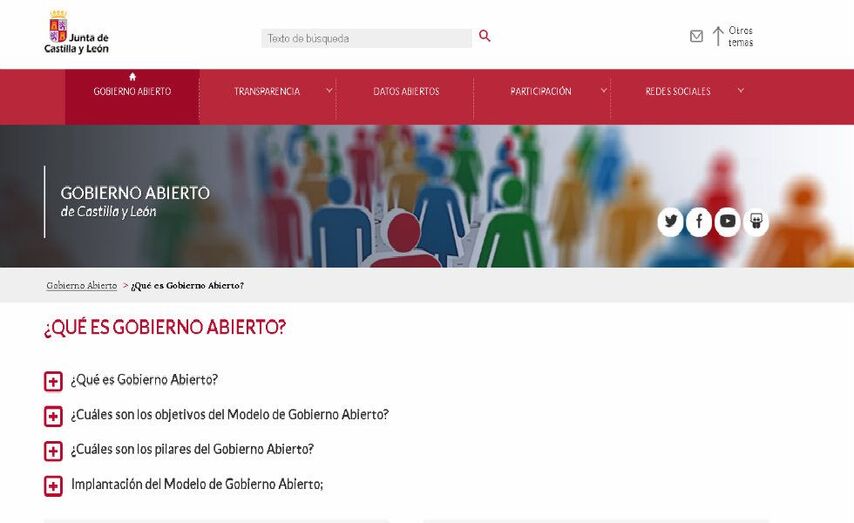
Task: Open the Redes Sociales dropdown chevron
Action: pos(741,90)
